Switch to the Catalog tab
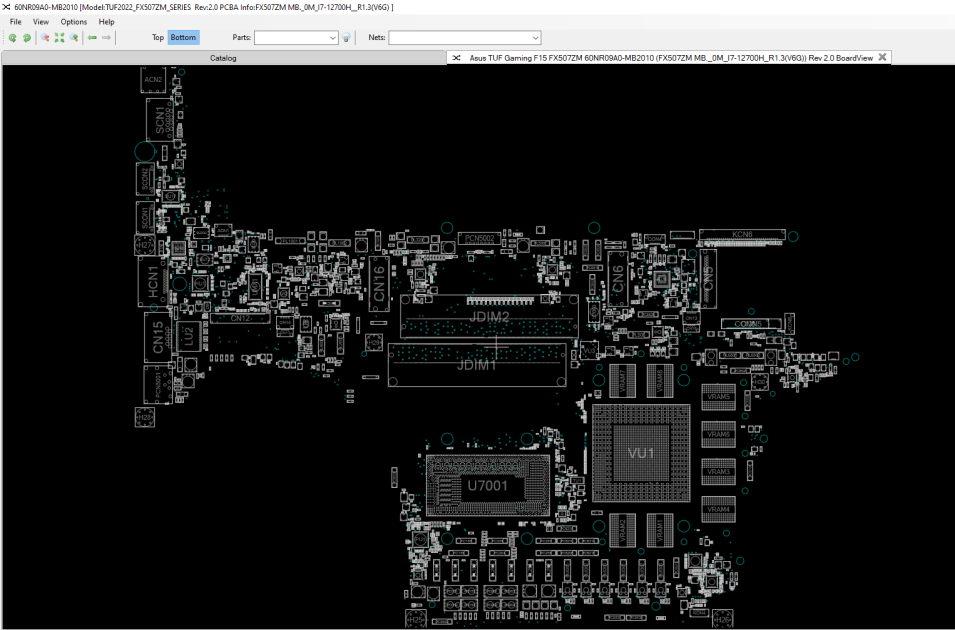 click(223, 58)
